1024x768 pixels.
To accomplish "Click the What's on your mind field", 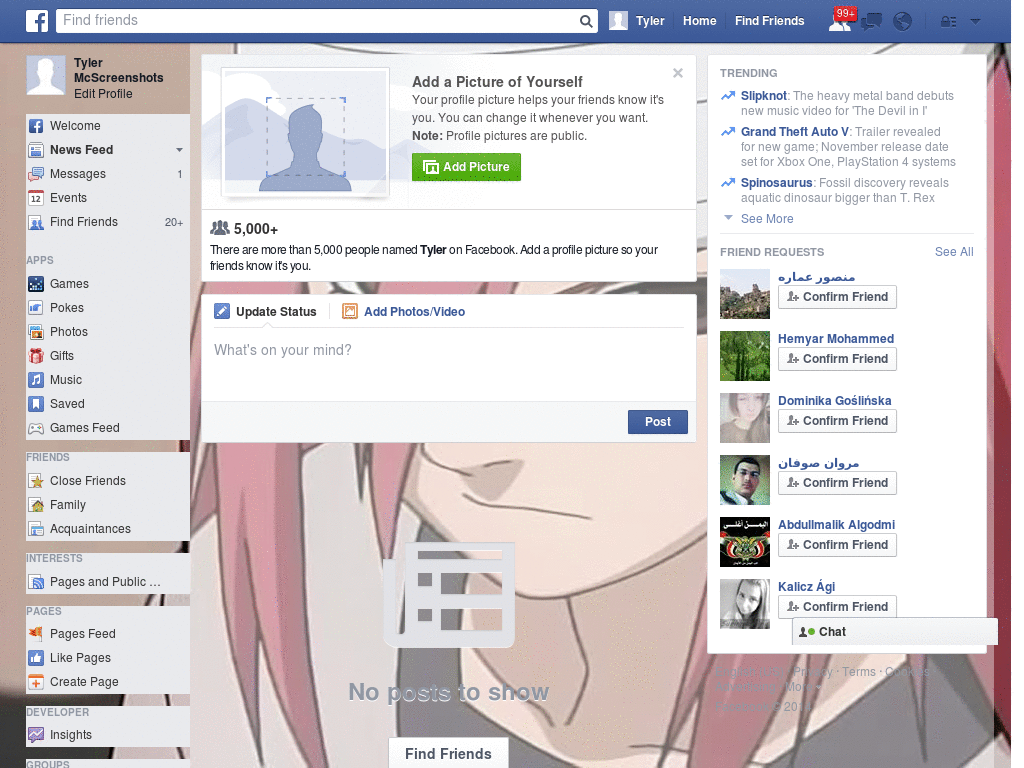I will (x=449, y=364).
